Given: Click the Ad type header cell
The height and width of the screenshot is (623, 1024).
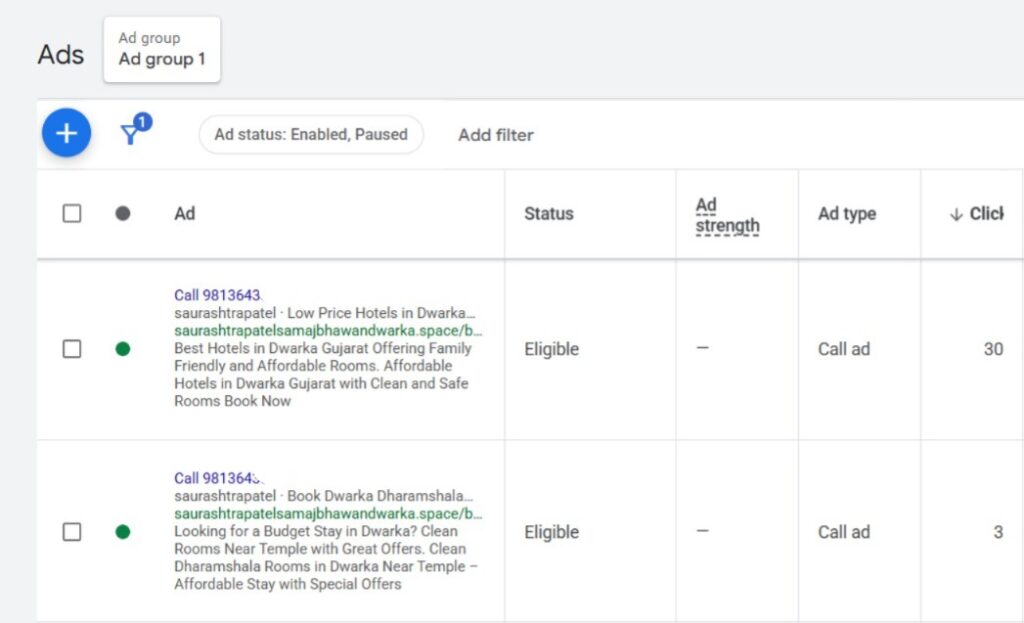Looking at the screenshot, I should pyautogui.click(x=846, y=213).
